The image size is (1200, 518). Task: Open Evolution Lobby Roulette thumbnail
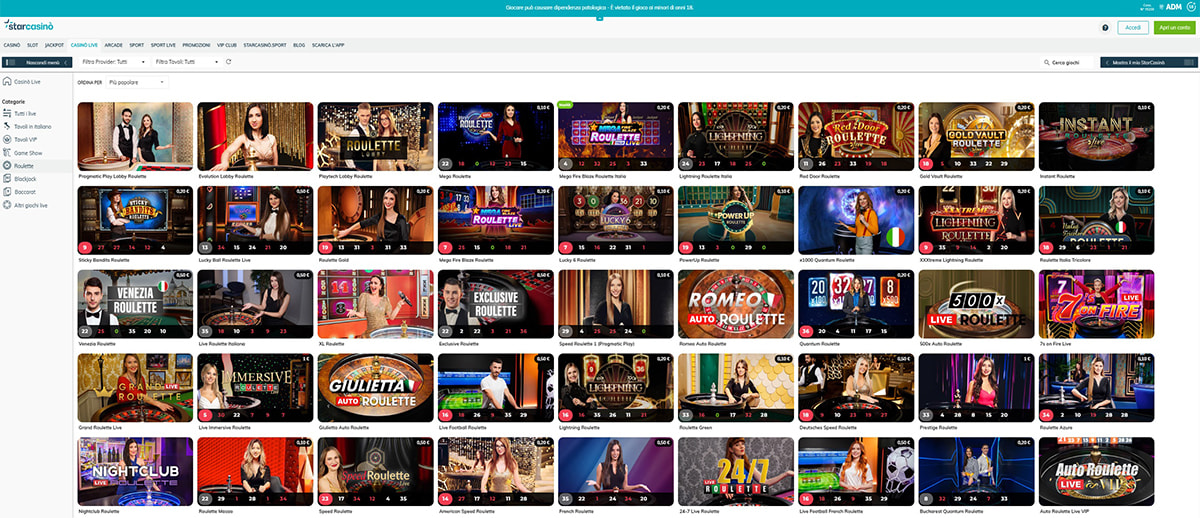tap(256, 136)
